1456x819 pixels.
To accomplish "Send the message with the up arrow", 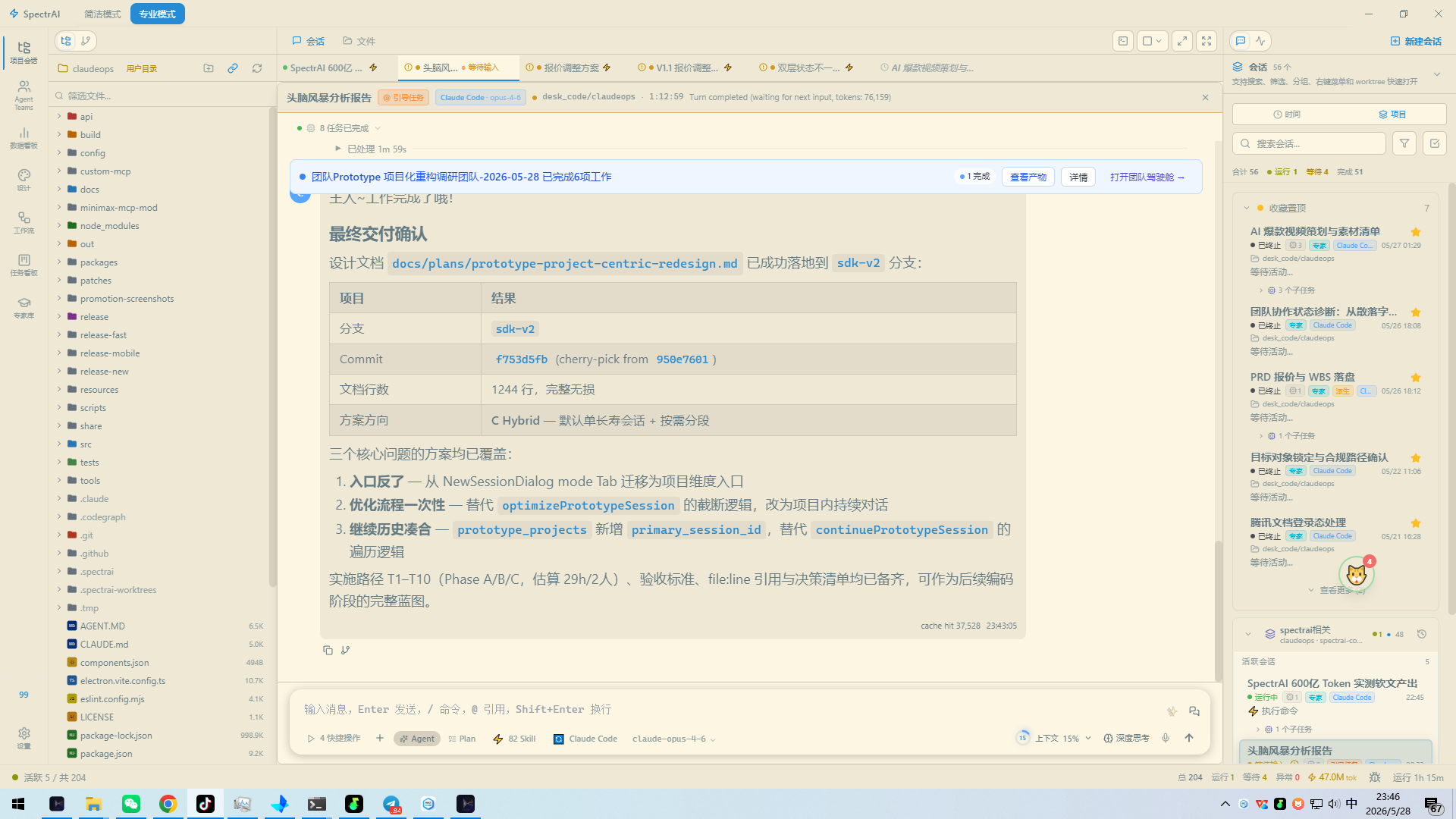I will tap(1189, 738).
